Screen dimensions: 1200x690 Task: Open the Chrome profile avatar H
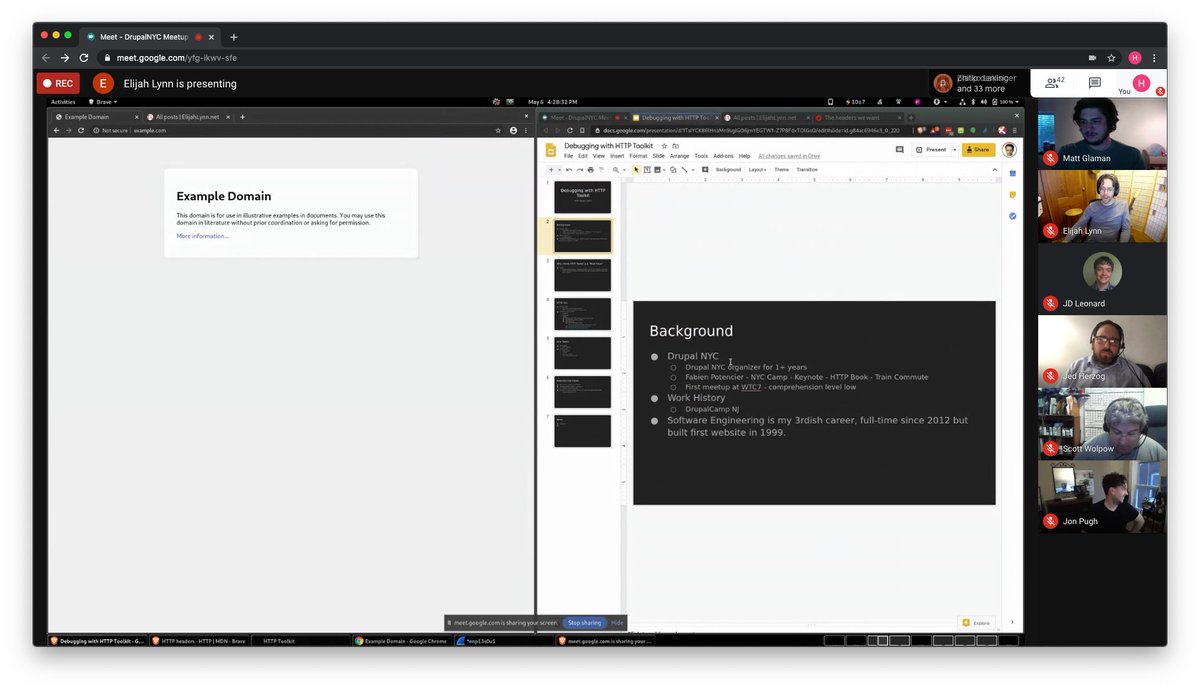(x=1135, y=58)
